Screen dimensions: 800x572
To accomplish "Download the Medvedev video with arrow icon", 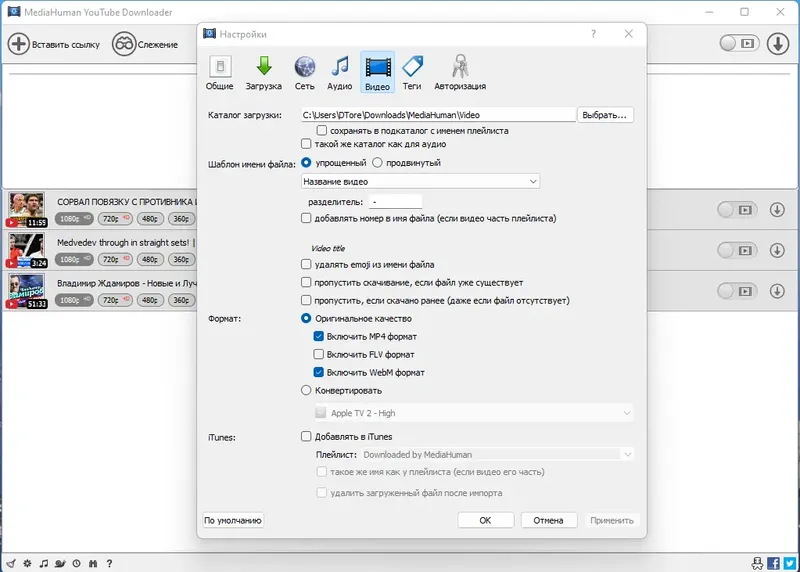I will 777,250.
